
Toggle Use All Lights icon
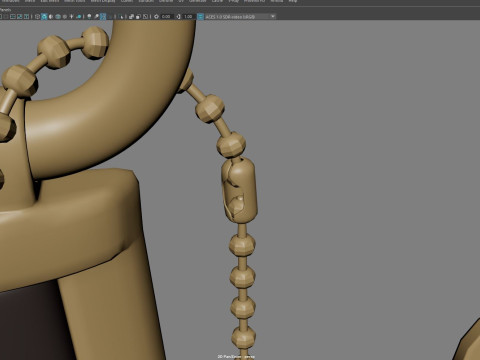tap(71, 17)
